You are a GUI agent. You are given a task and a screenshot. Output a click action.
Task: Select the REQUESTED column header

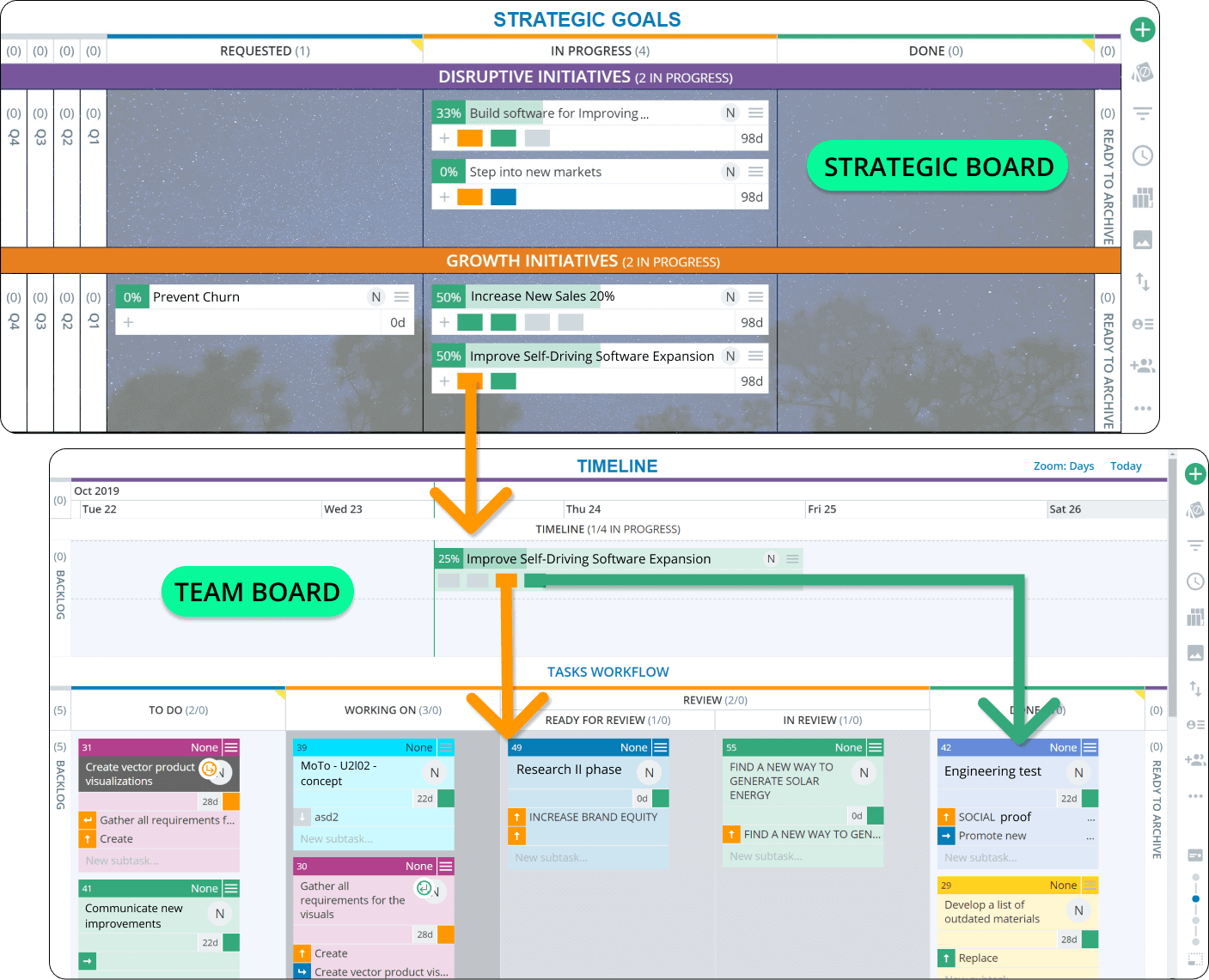pyautogui.click(x=265, y=52)
